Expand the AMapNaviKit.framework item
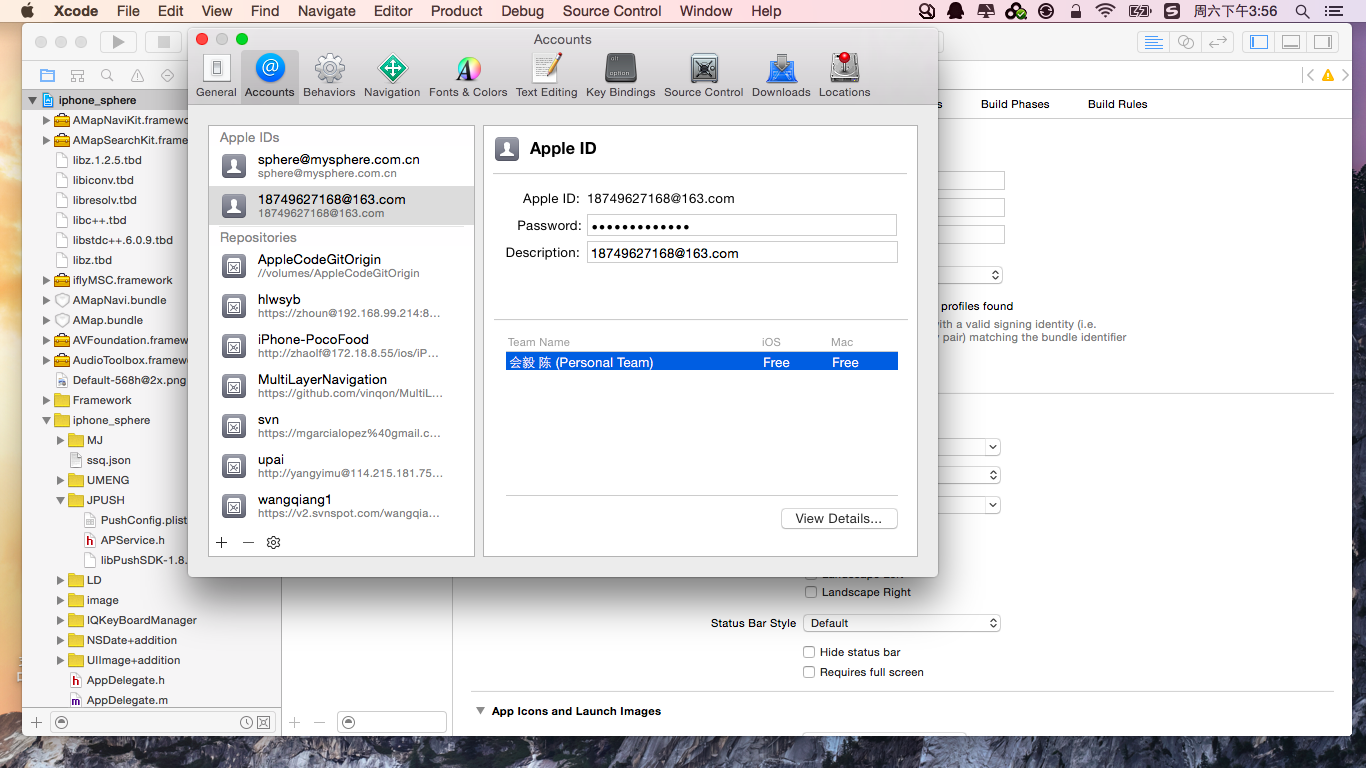The image size is (1366, 768). (46, 120)
